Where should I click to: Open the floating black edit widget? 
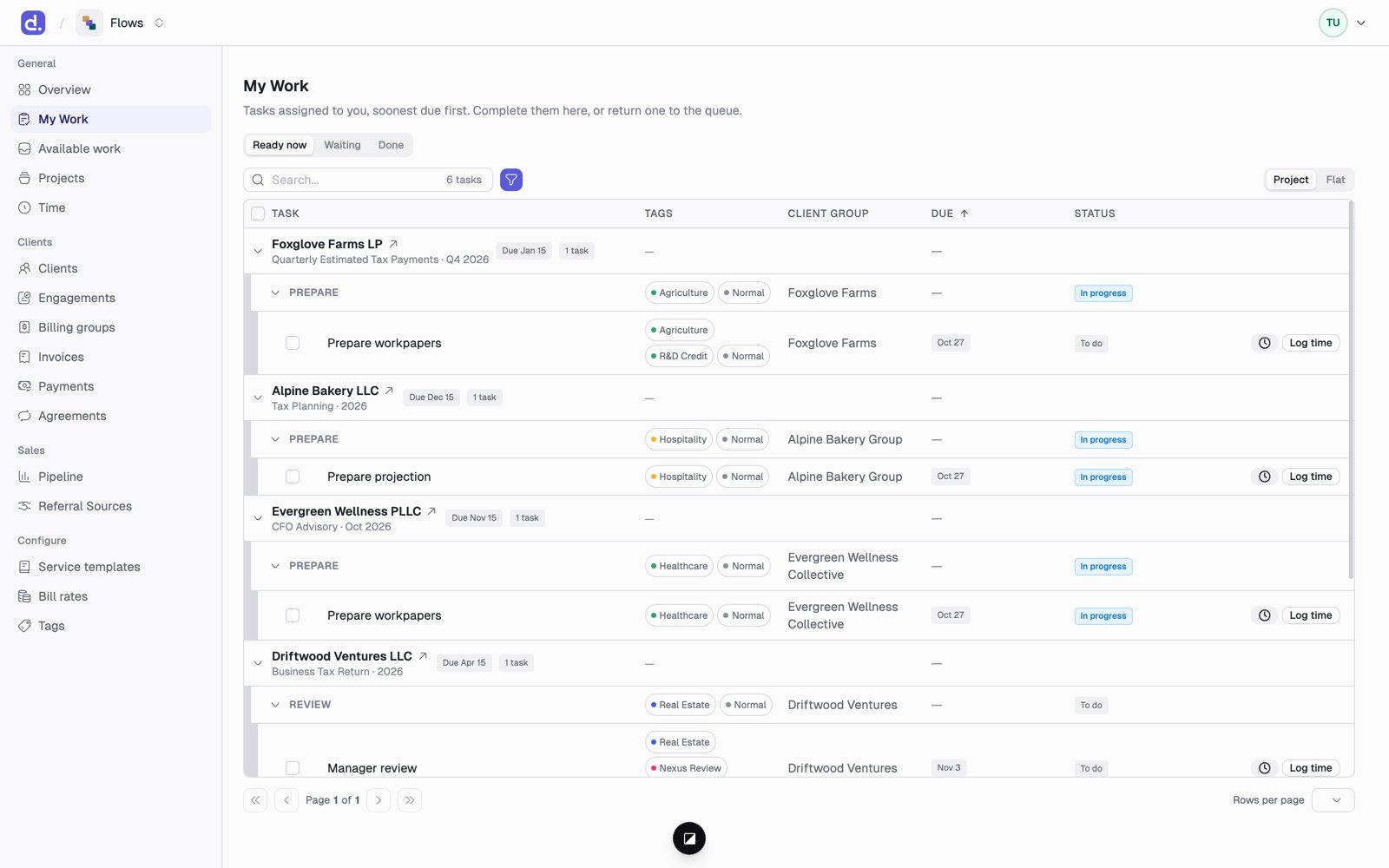click(x=689, y=838)
